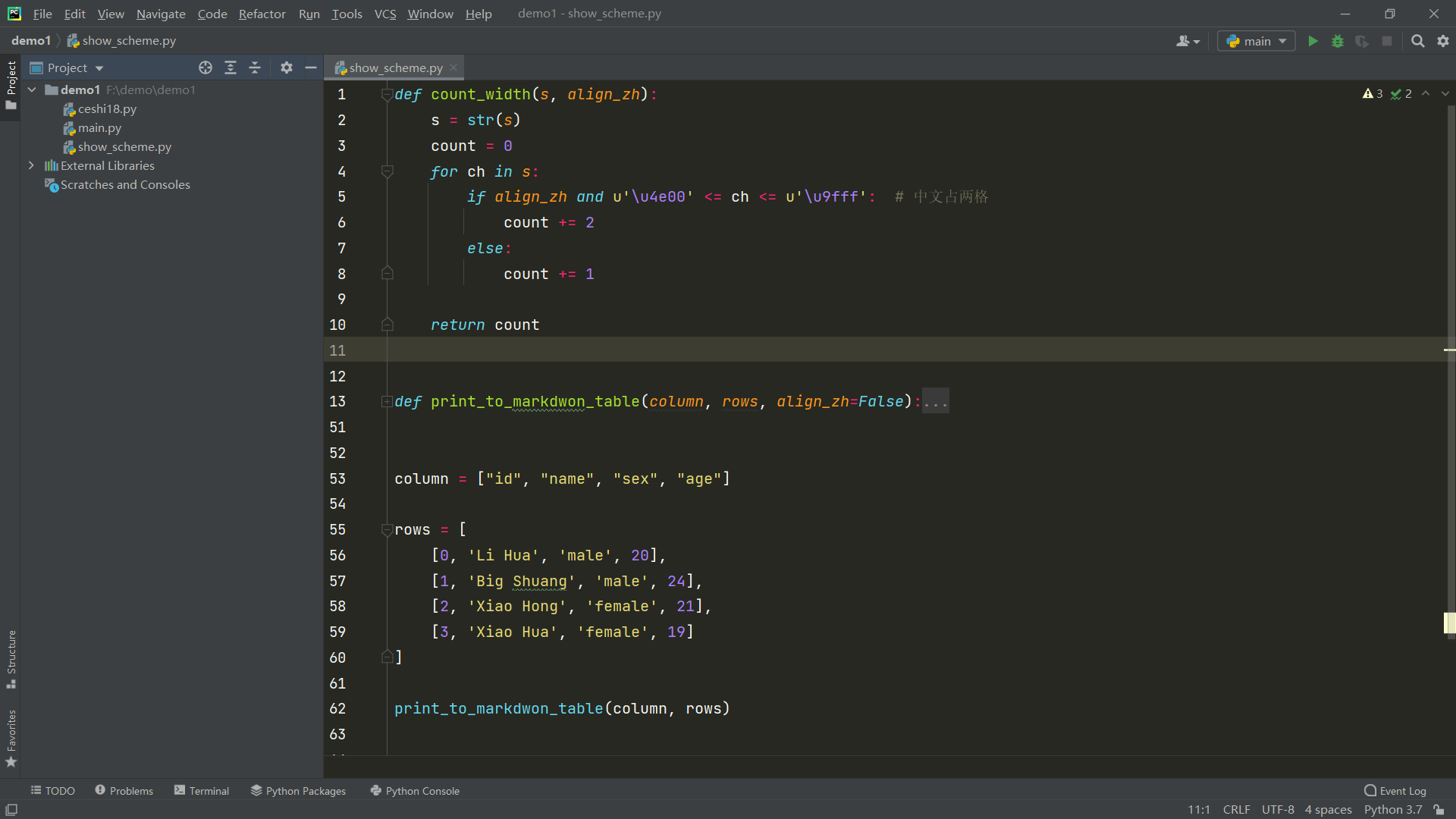This screenshot has width=1456, height=819.
Task: Open the main run configuration dropdown
Action: click(1256, 42)
